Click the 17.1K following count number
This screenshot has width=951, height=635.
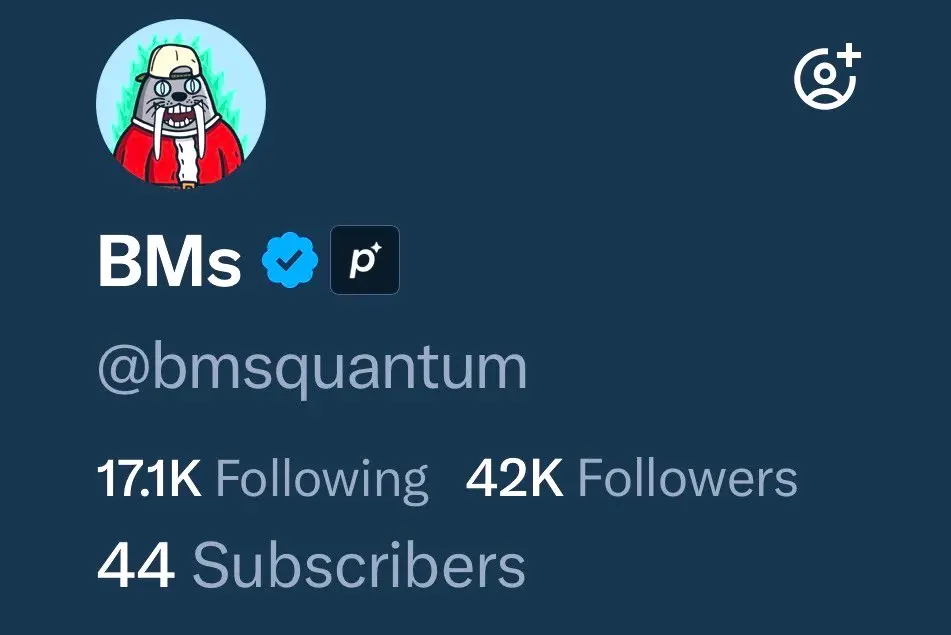point(149,479)
